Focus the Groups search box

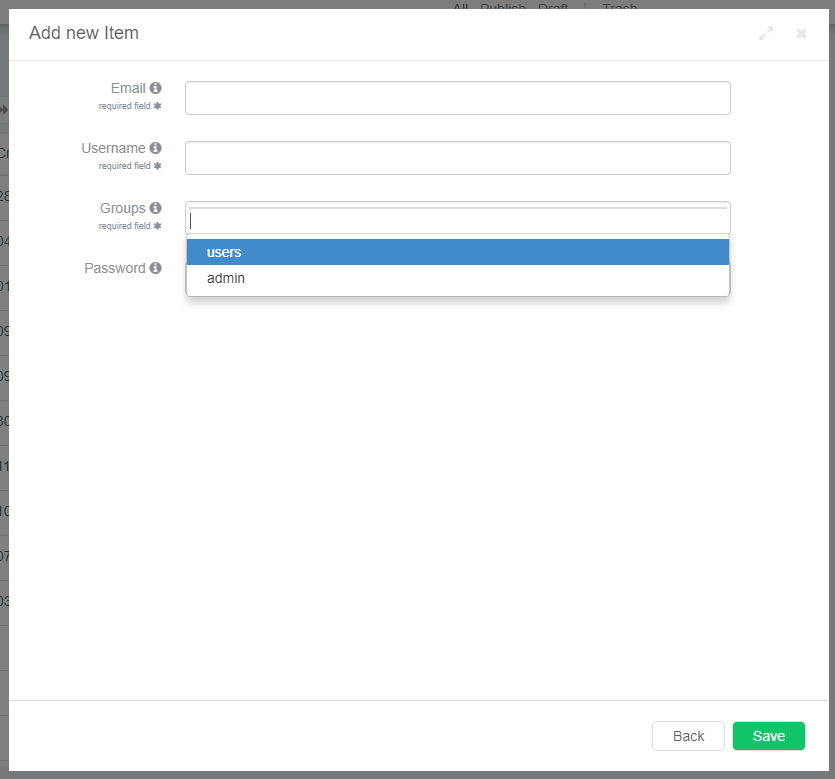(457, 221)
